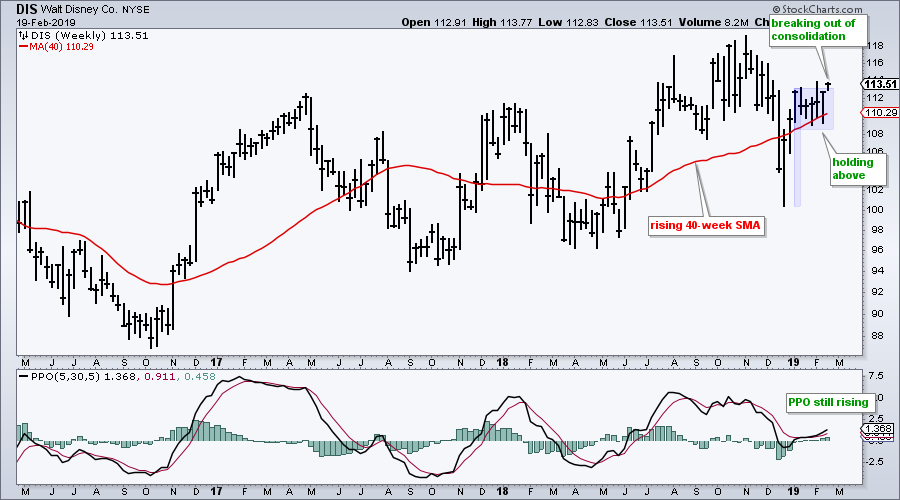Click the red 110.29 moving-average tag on the axis
Viewport: 900px width, 500px height.
880,113
